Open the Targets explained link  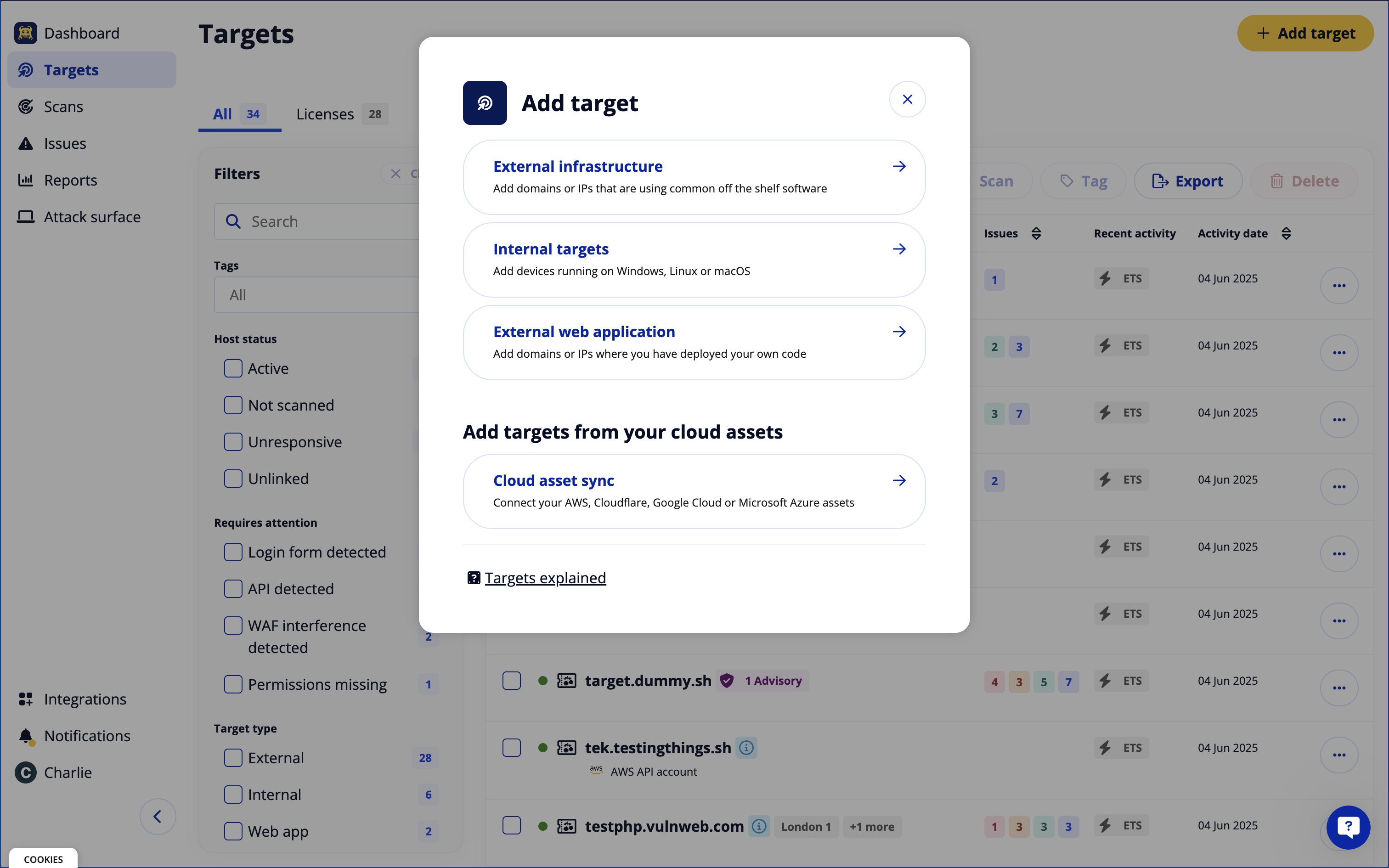[545, 578]
